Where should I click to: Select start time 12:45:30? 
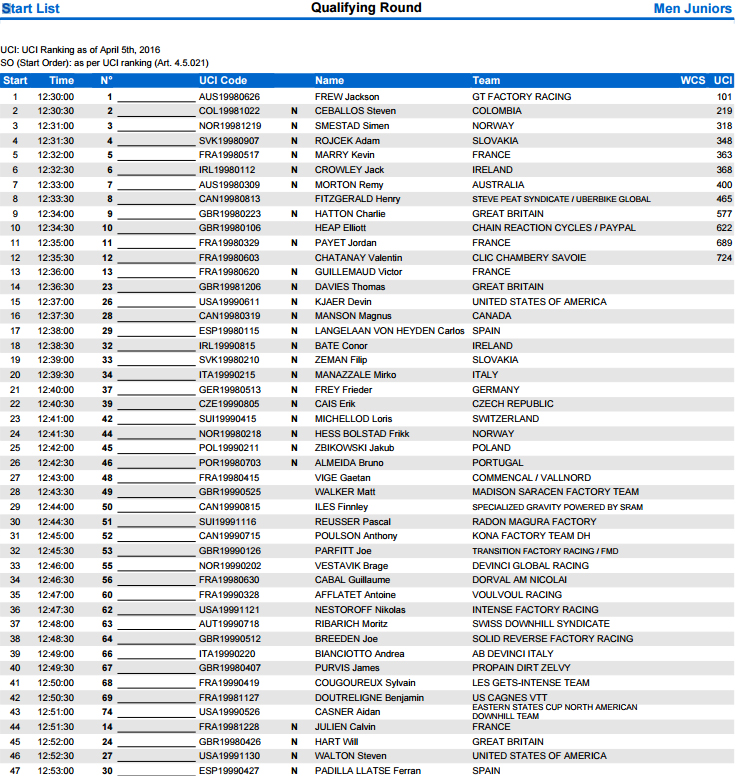55,551
